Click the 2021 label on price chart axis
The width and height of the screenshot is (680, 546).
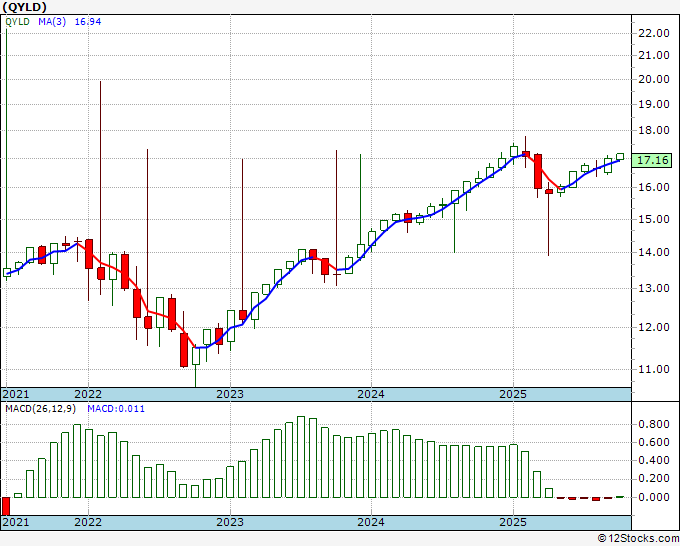[x=16, y=394]
